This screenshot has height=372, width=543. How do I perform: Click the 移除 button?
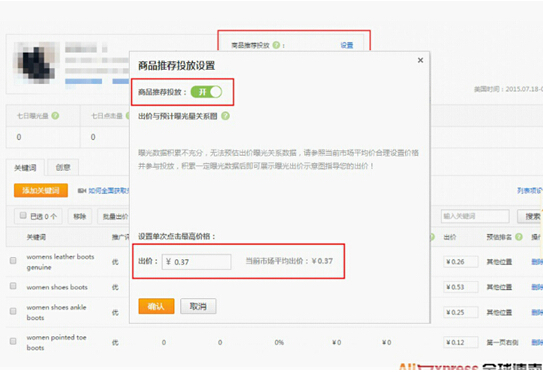[80, 216]
